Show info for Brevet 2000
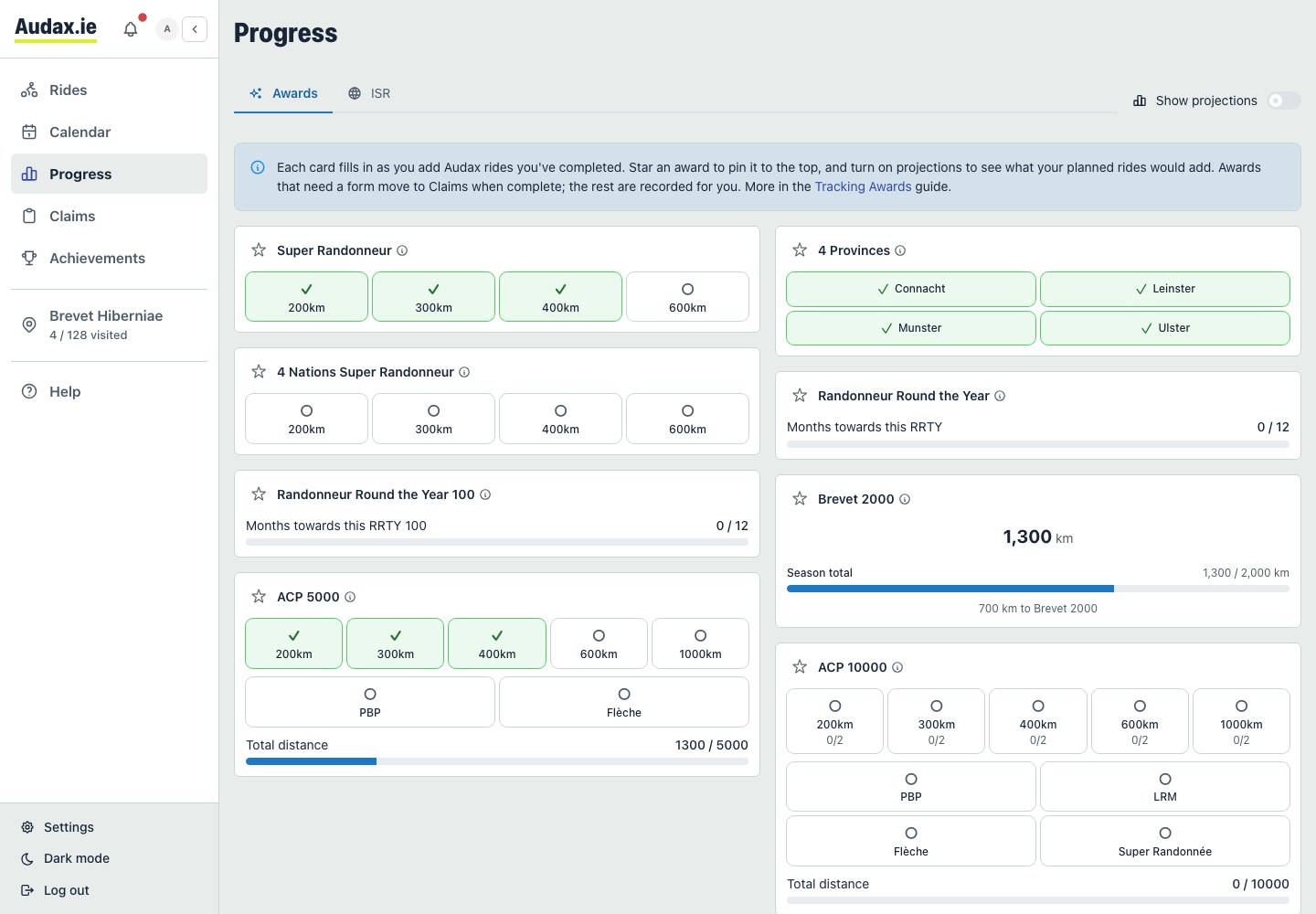Viewport: 1316px width, 914px height. (905, 499)
